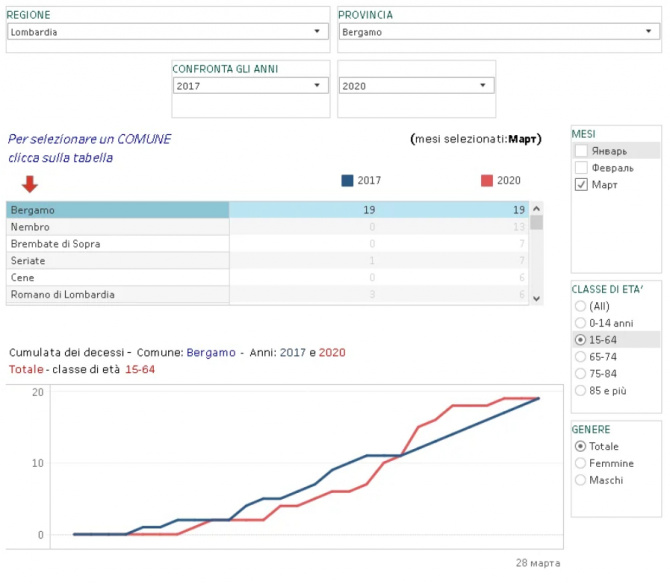Screen dimensions: 670x584
Task: Expand the 2020 year comparison dropdown
Action: pos(416,86)
